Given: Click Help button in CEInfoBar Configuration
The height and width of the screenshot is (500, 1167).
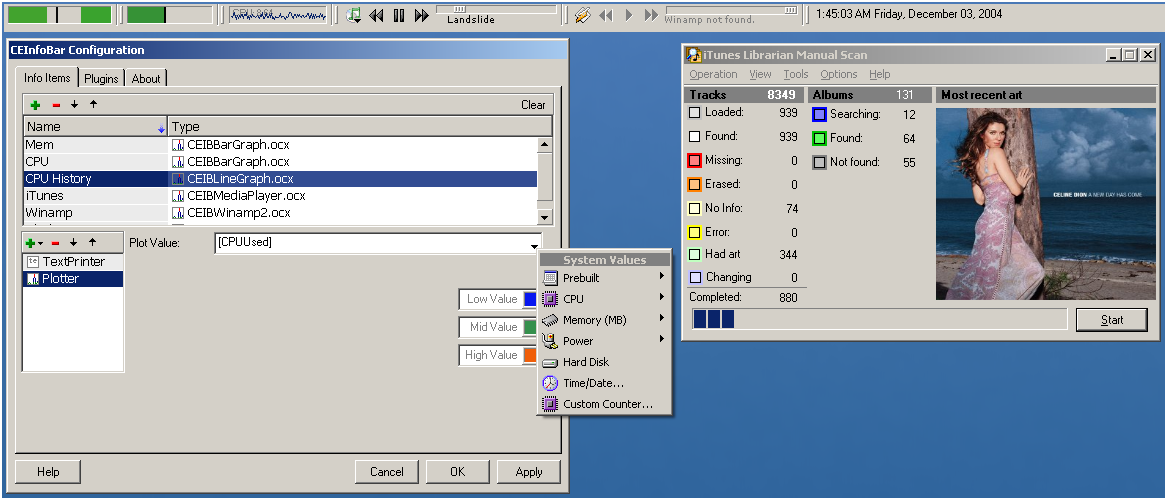Looking at the screenshot, I should (48, 472).
